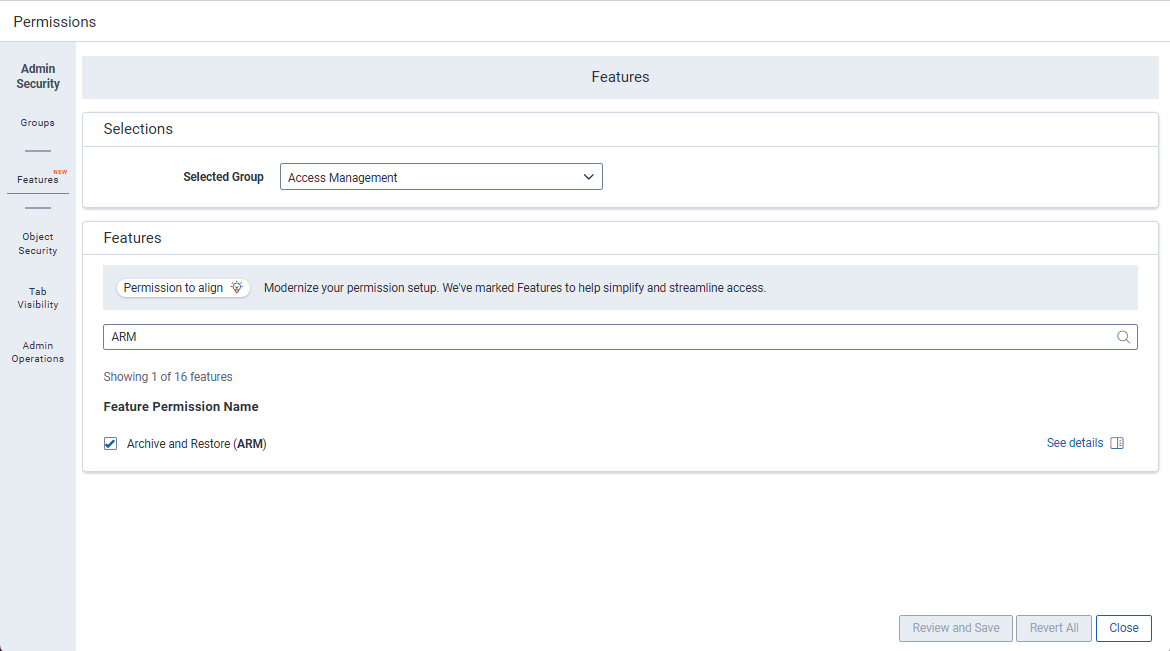The width and height of the screenshot is (1170, 651).
Task: Click the Permission to align badge
Action: 183,287
